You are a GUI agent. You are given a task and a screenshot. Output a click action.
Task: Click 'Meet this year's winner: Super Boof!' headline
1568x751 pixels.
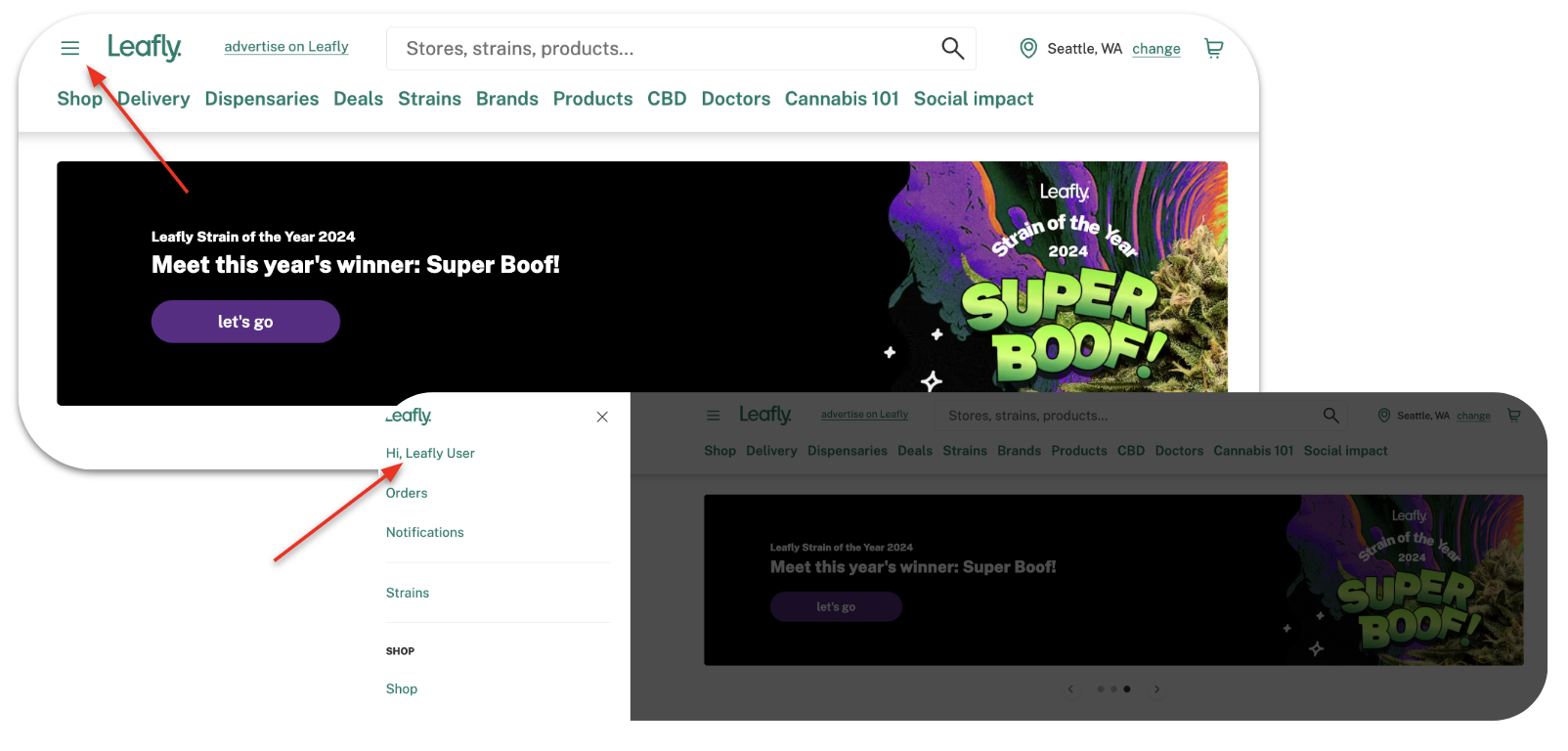[356, 265]
